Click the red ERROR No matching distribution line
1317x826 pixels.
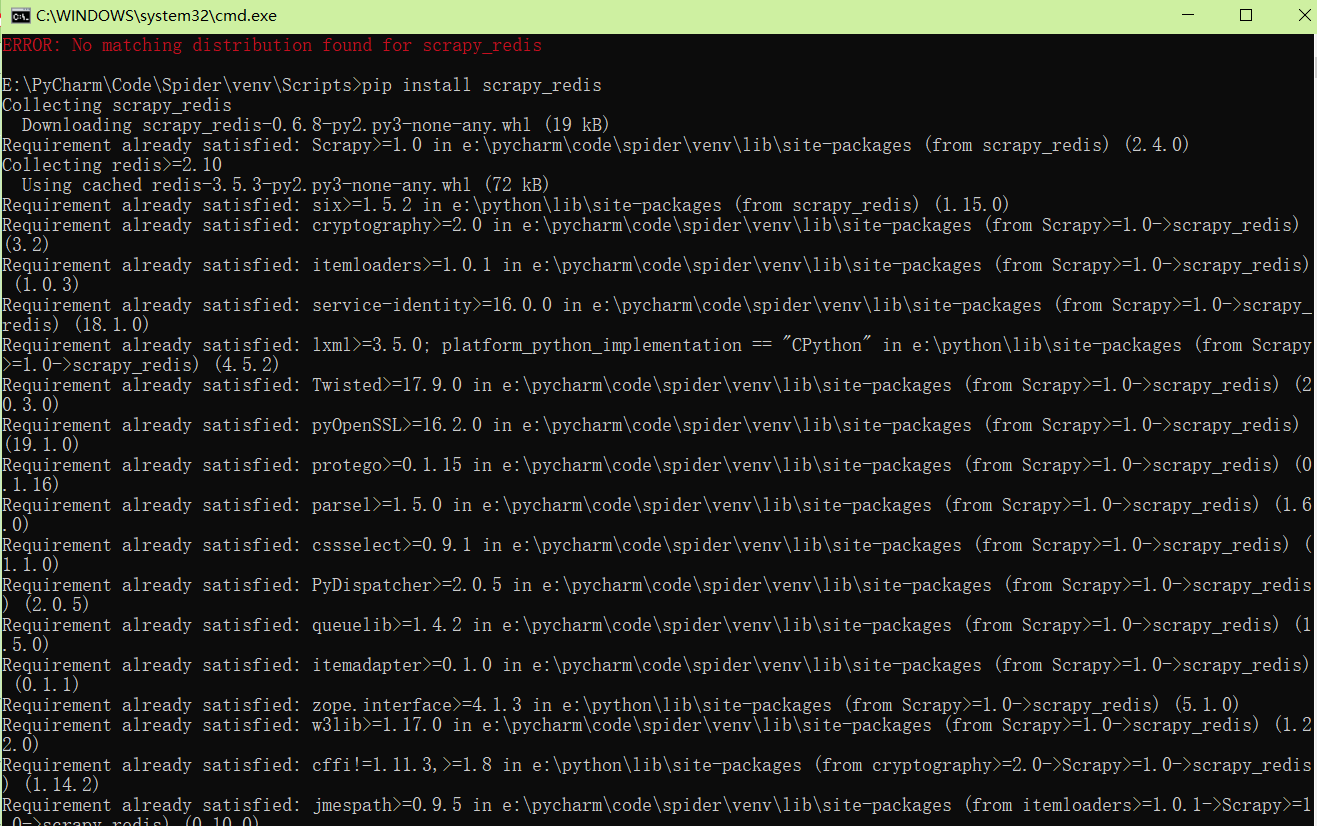pyautogui.click(x=272, y=45)
